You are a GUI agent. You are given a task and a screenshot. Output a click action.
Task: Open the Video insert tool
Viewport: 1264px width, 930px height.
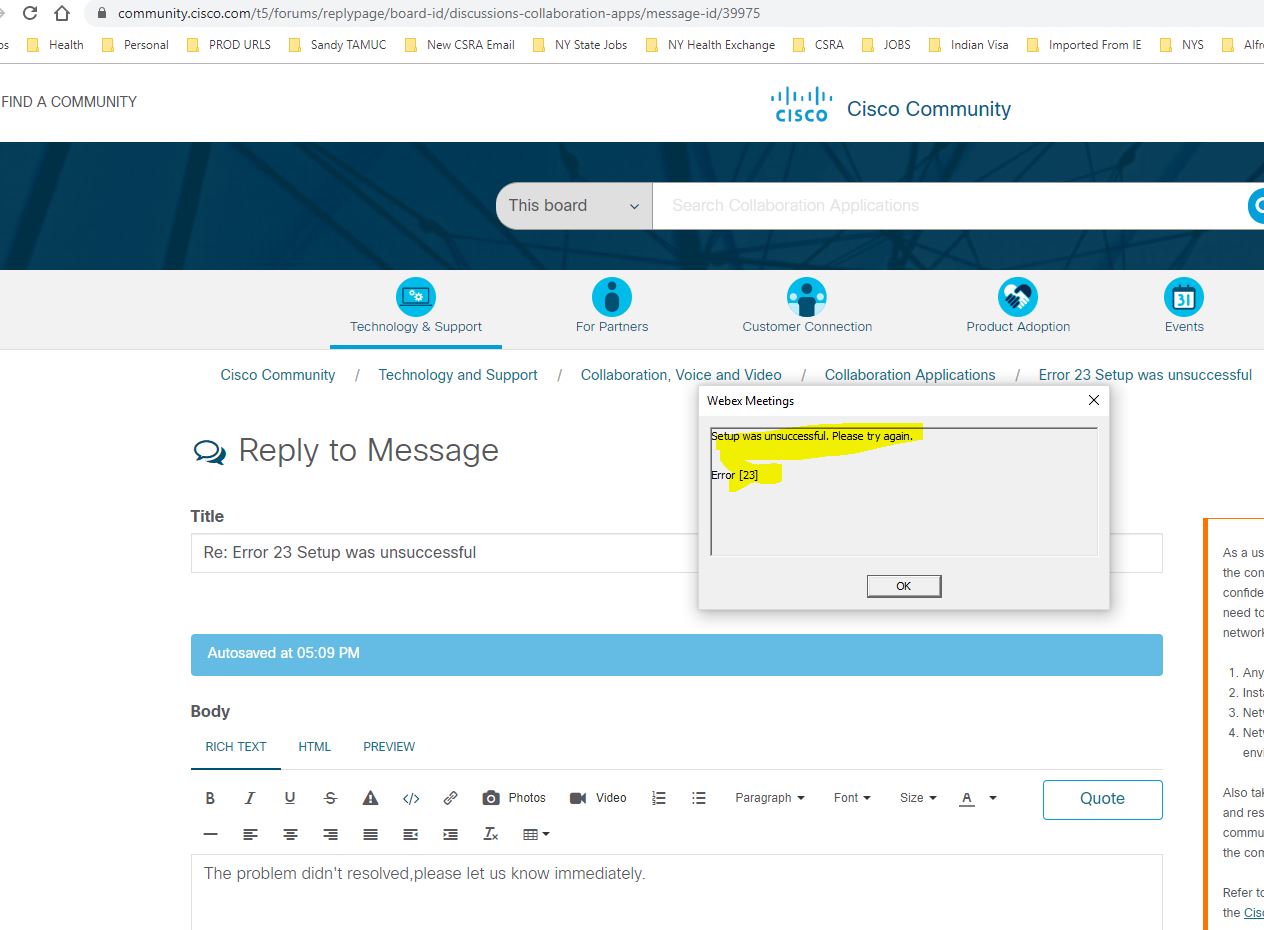(598, 797)
